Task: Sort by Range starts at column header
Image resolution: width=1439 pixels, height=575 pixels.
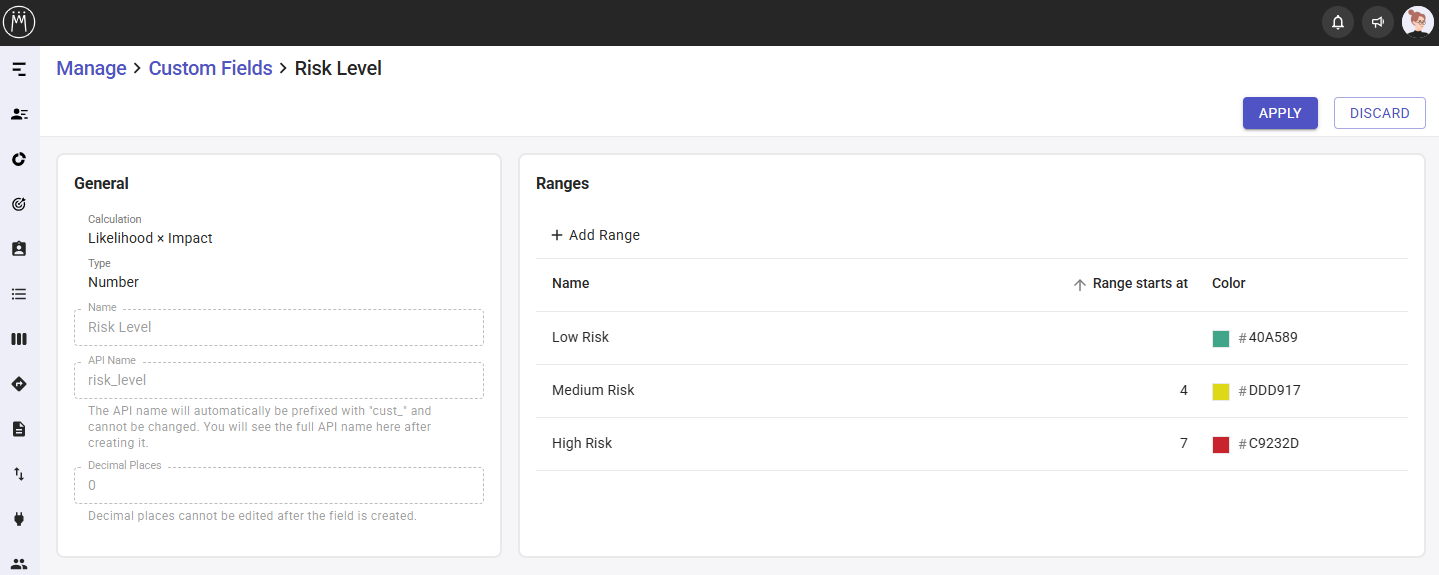Action: (1139, 284)
